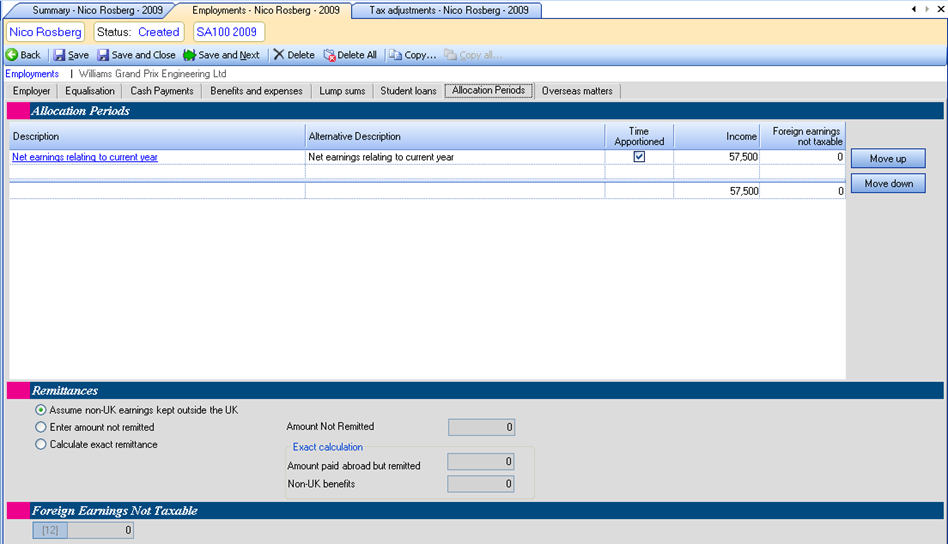The width and height of the screenshot is (948, 544).
Task: Open the Overseas matters tab
Action: 577,91
